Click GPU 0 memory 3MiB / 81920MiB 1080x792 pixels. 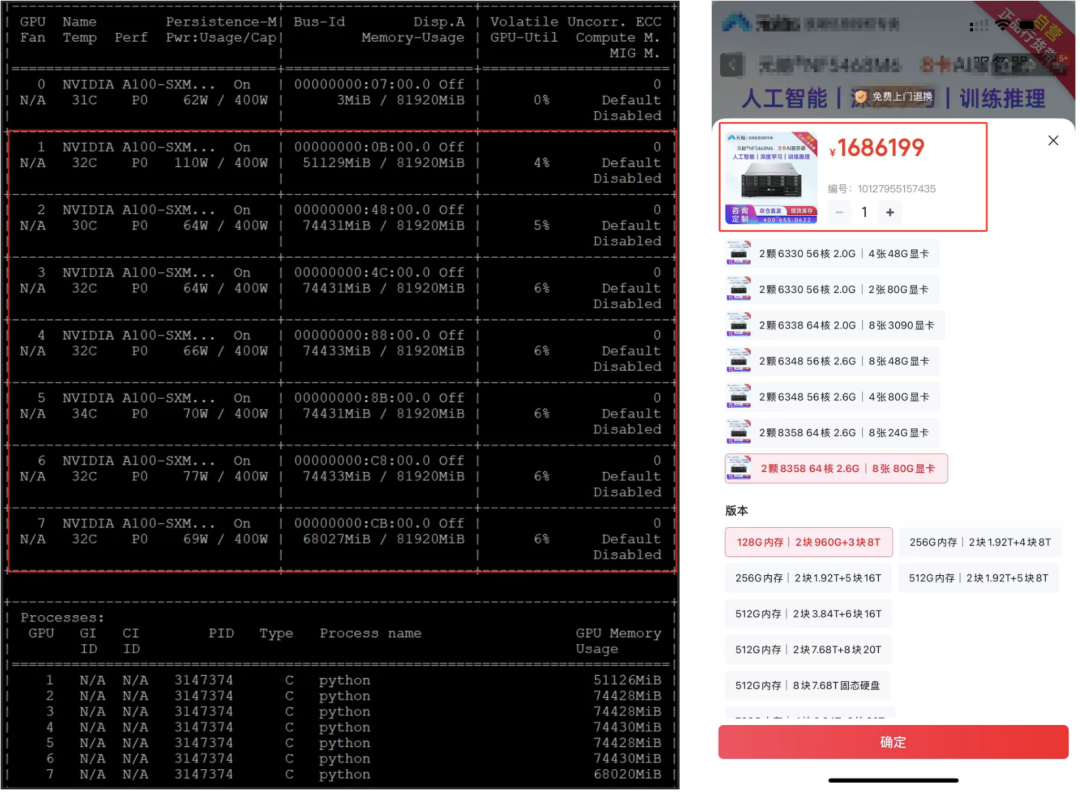tap(400, 101)
